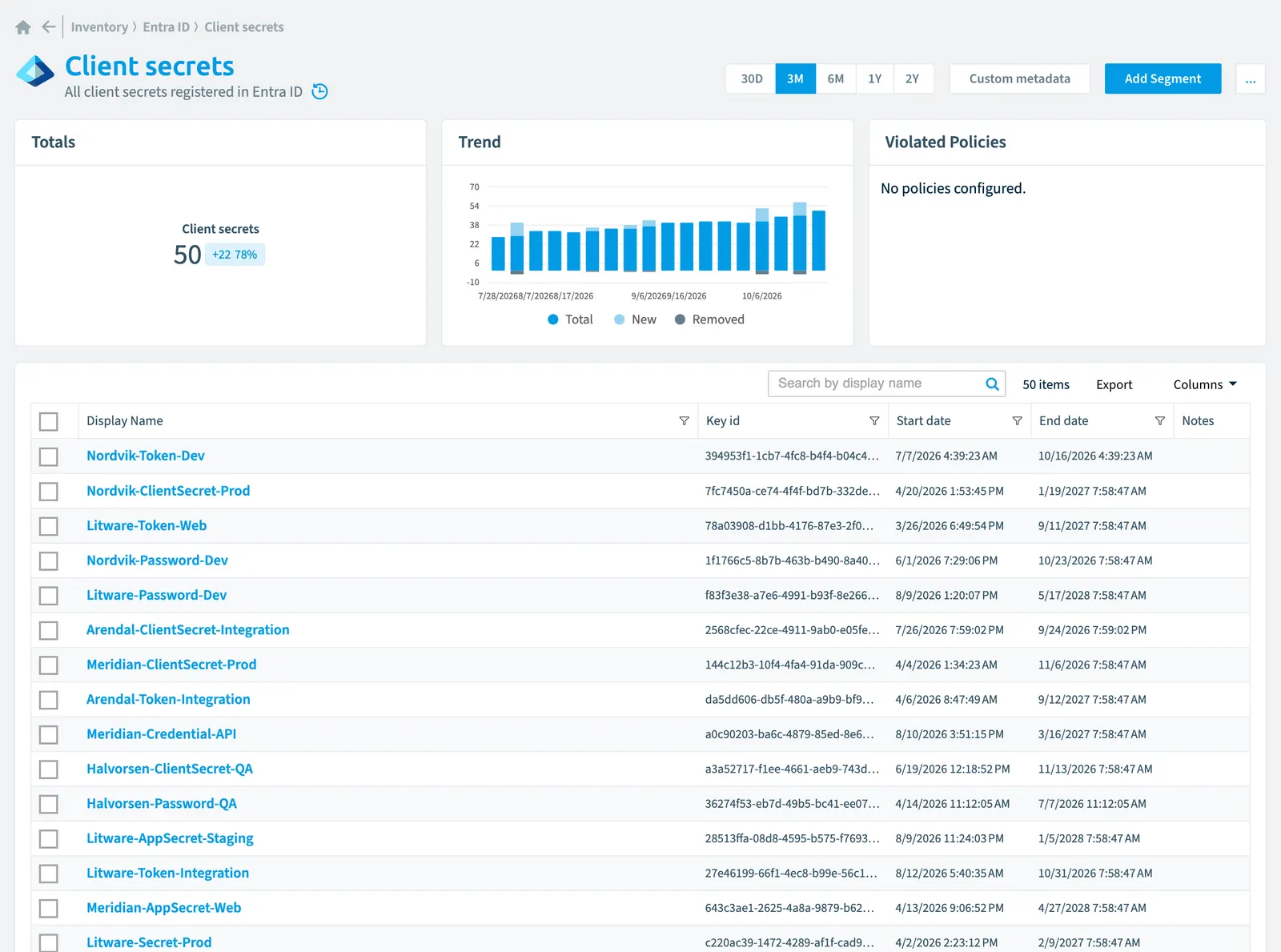Tick the Litware-Token-Web row checkbox
The image size is (1281, 952).
(x=49, y=526)
